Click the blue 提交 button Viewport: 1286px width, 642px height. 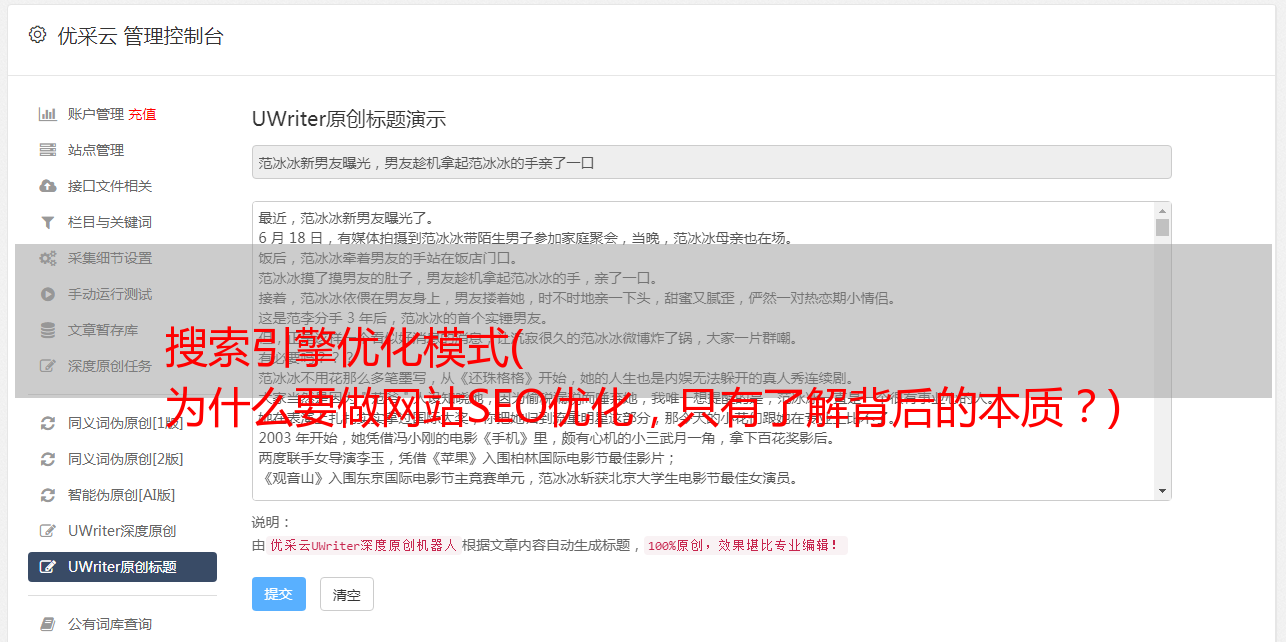[x=278, y=594]
